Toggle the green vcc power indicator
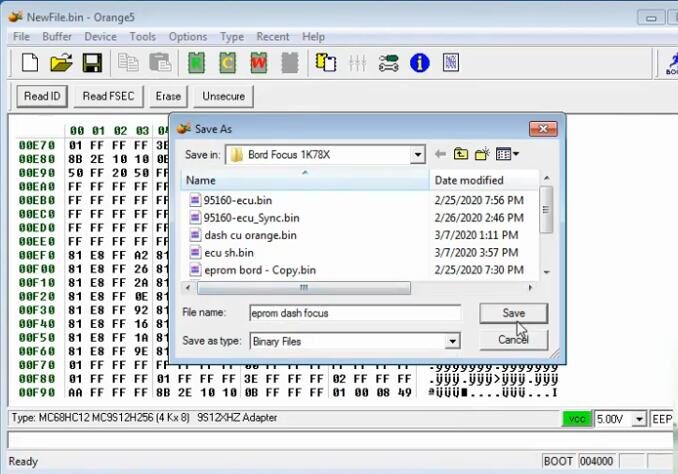The height and width of the screenshot is (474, 678). tap(575, 418)
